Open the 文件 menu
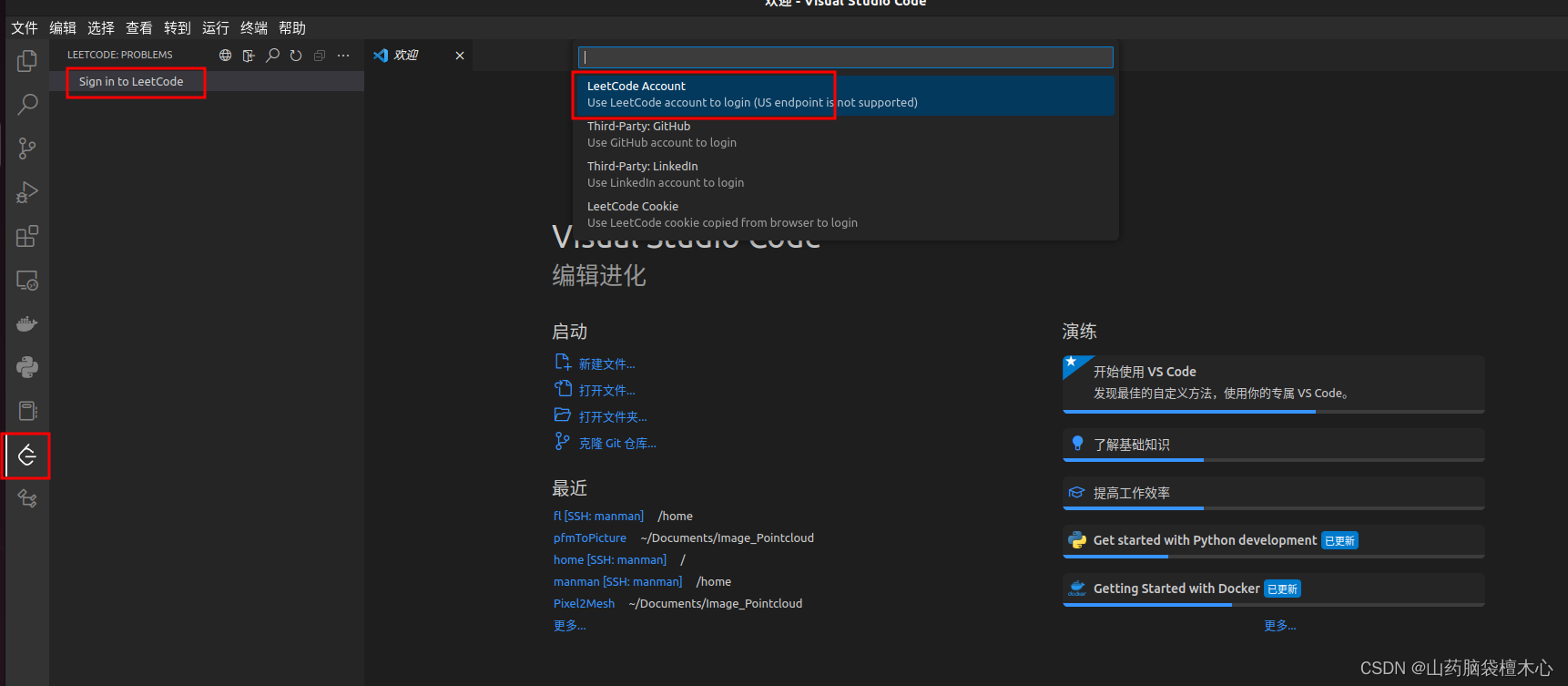1568x686 pixels. 25,28
